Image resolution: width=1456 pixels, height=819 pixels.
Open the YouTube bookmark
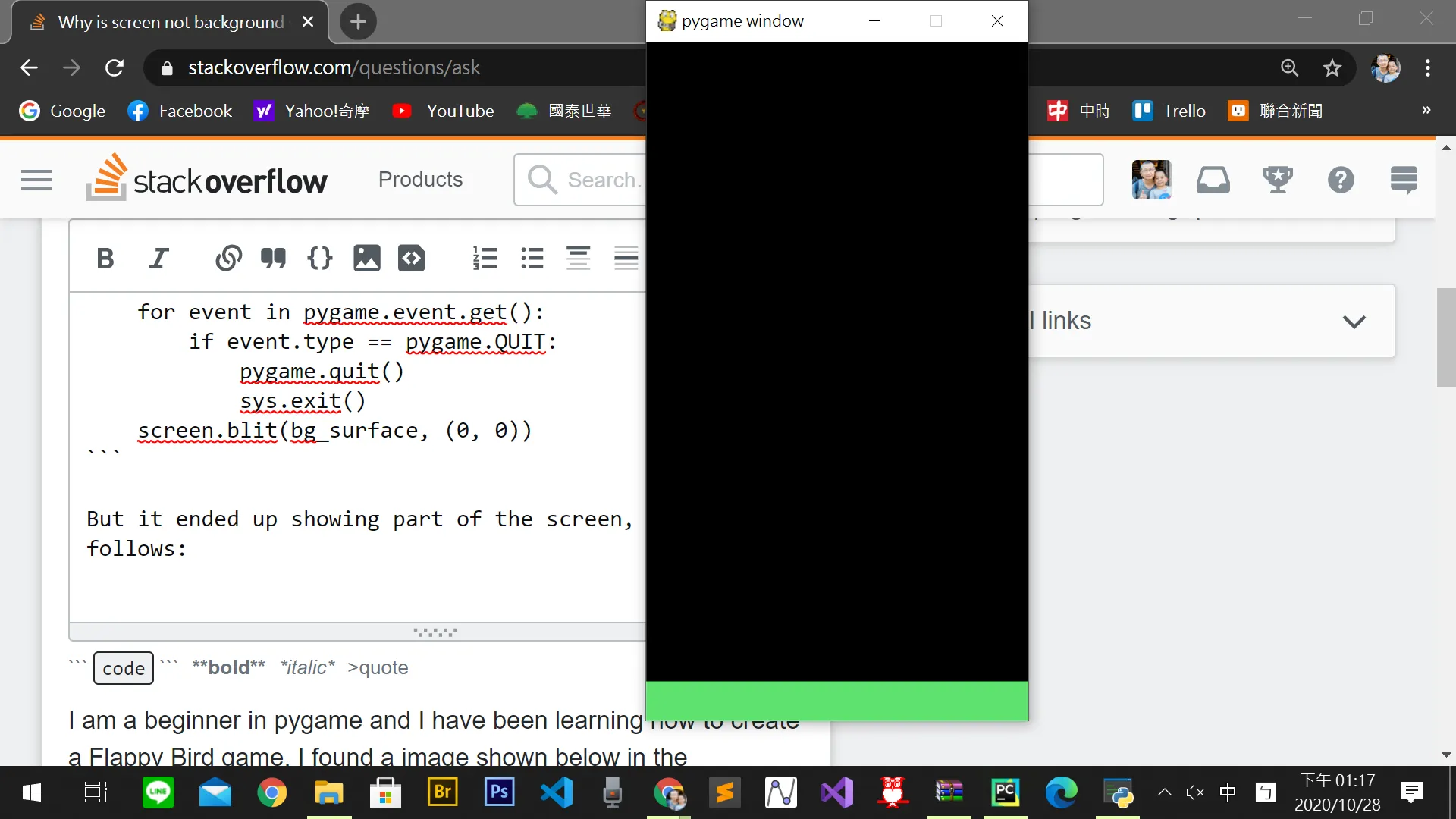443,111
